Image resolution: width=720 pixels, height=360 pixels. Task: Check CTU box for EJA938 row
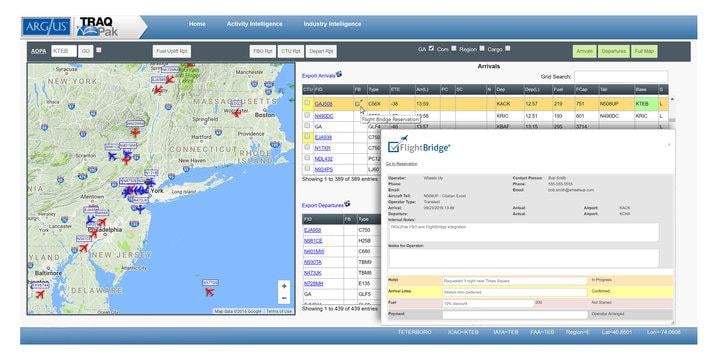pos(307,136)
